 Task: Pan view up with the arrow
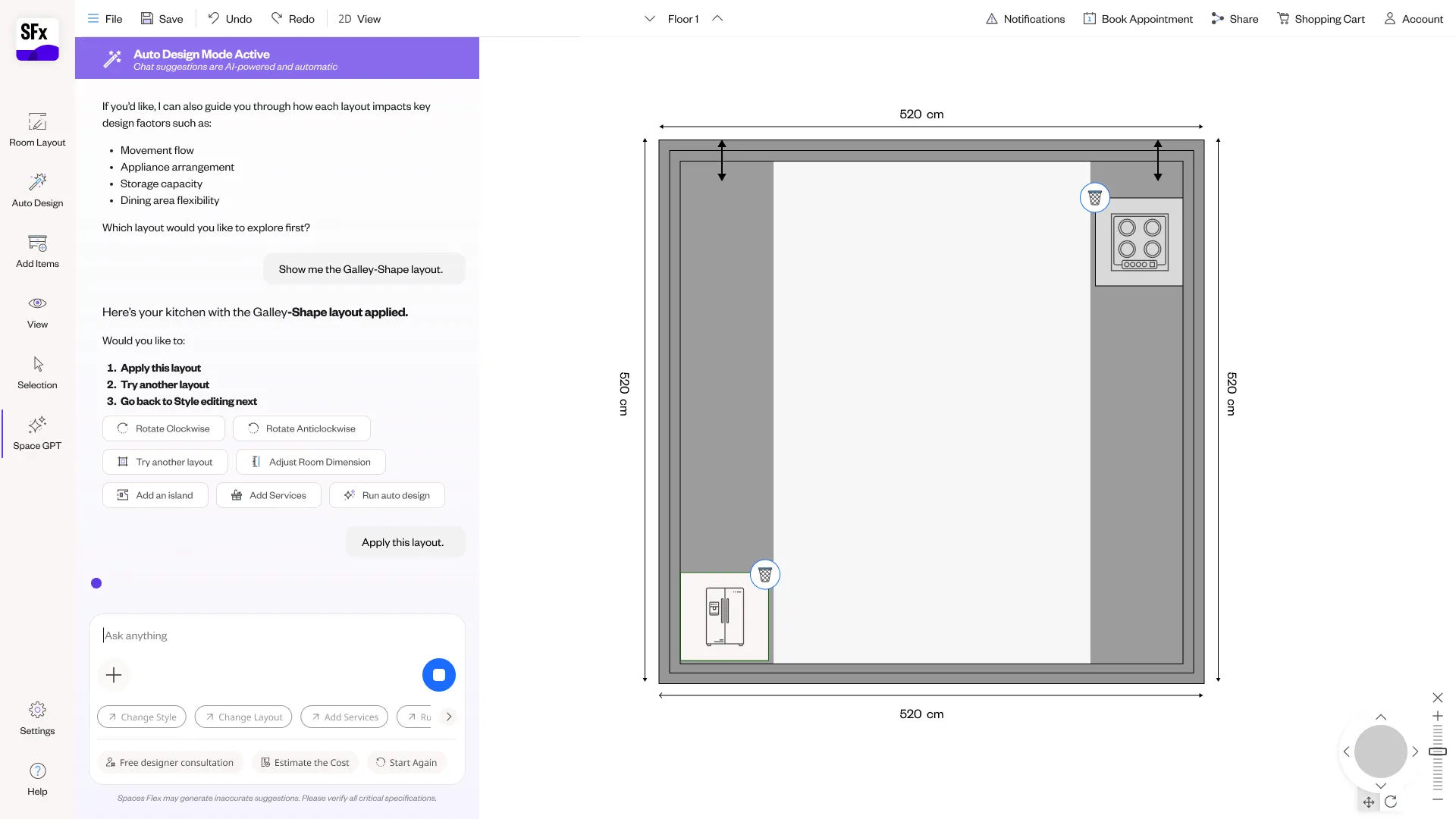coord(1380,717)
